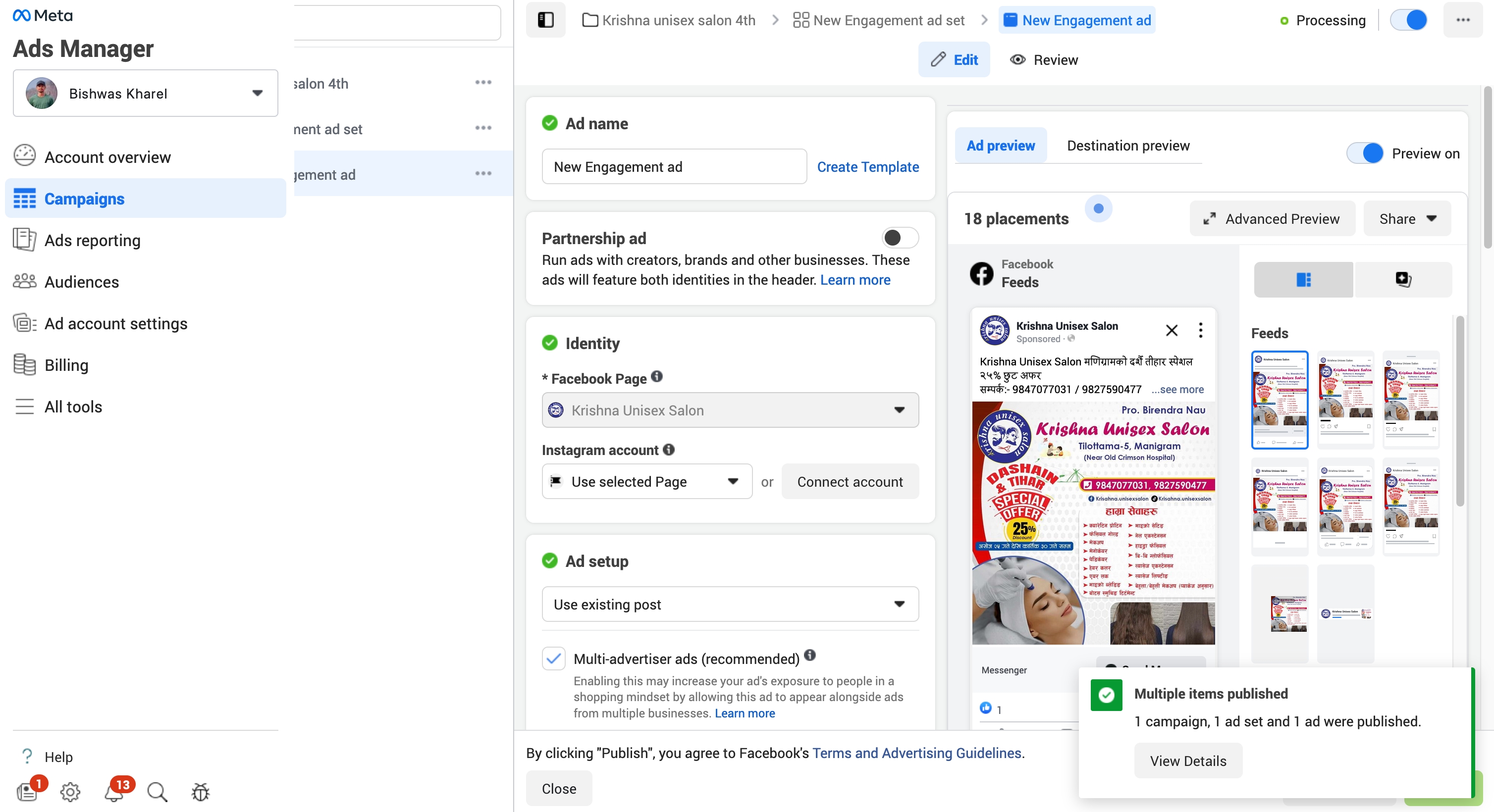This screenshot has width=1494, height=812.
Task: Expand the Use existing post dropdown
Action: click(x=730, y=605)
